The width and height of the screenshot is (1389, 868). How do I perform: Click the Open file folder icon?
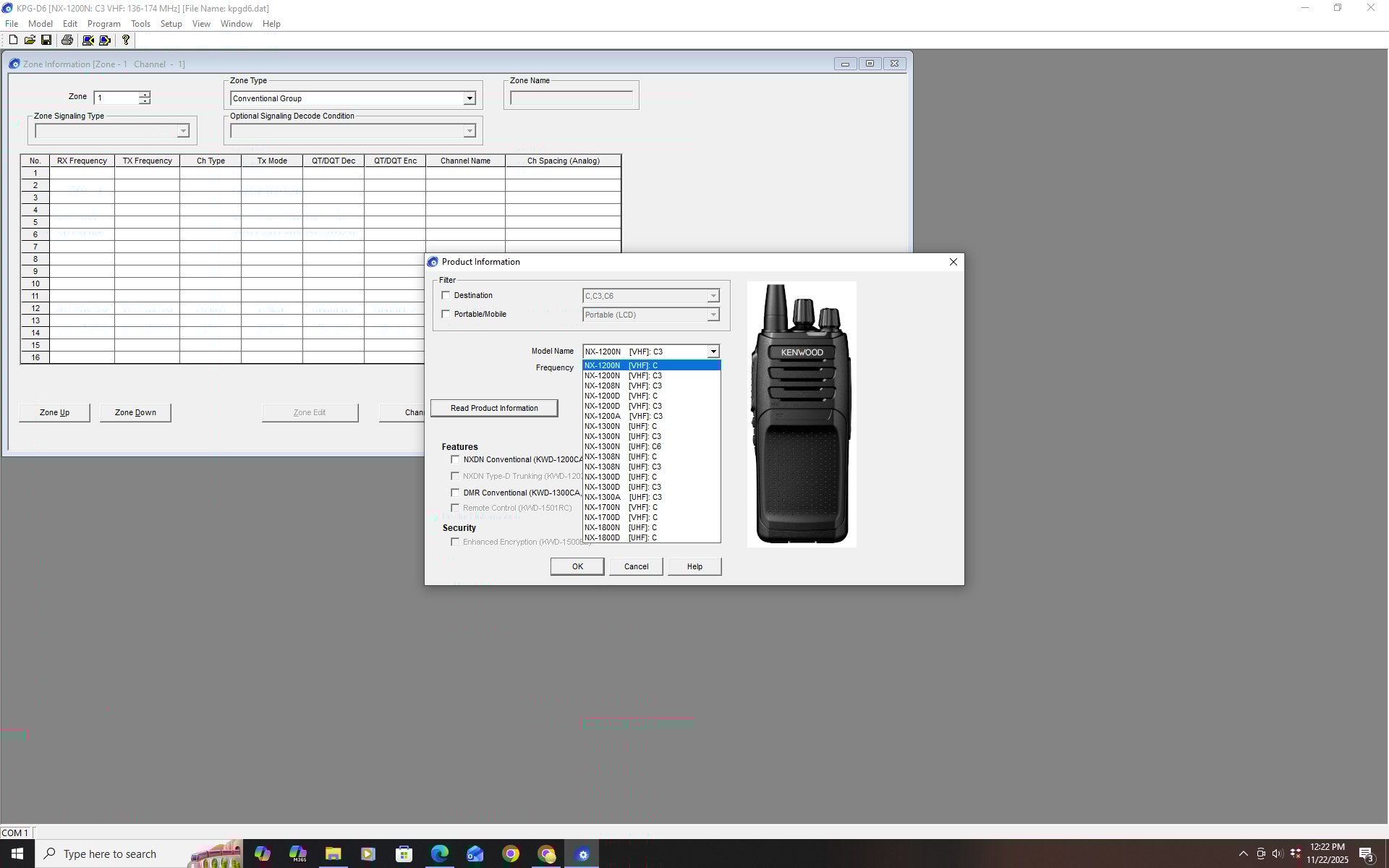30,40
